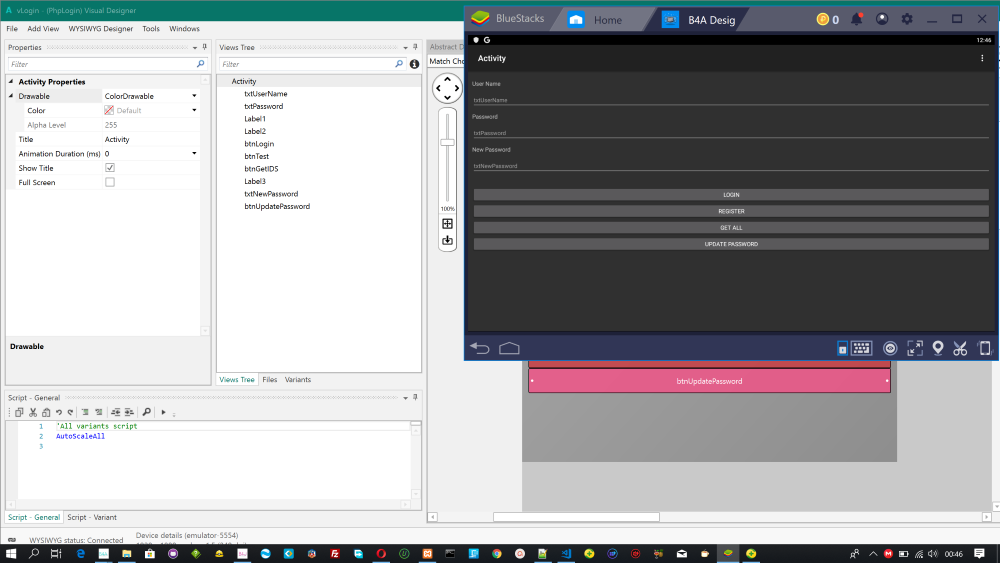The width and height of the screenshot is (1000, 563).
Task: Click the find magnifier in Script toolbar
Action: 147,412
